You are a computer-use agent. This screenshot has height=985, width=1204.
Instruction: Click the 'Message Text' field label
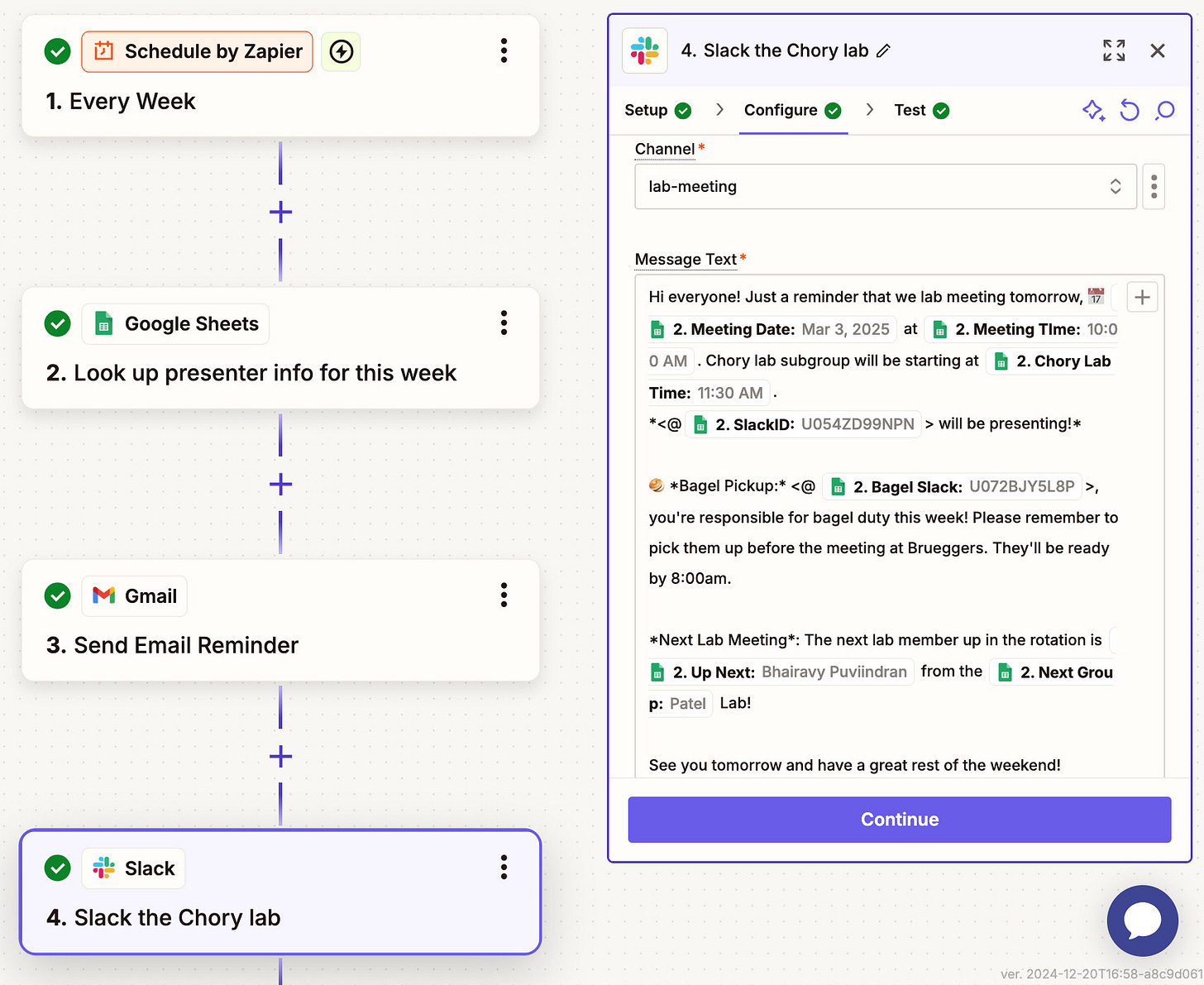click(x=686, y=259)
